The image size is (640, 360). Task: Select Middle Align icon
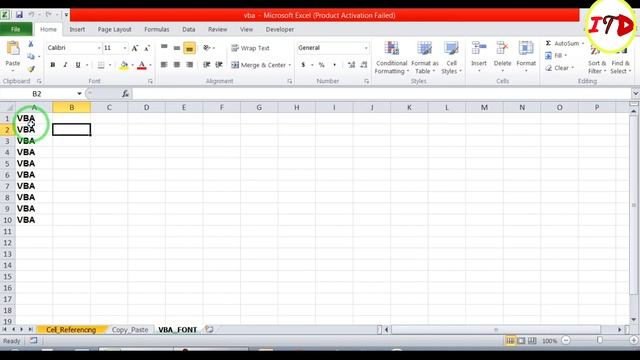pos(177,48)
